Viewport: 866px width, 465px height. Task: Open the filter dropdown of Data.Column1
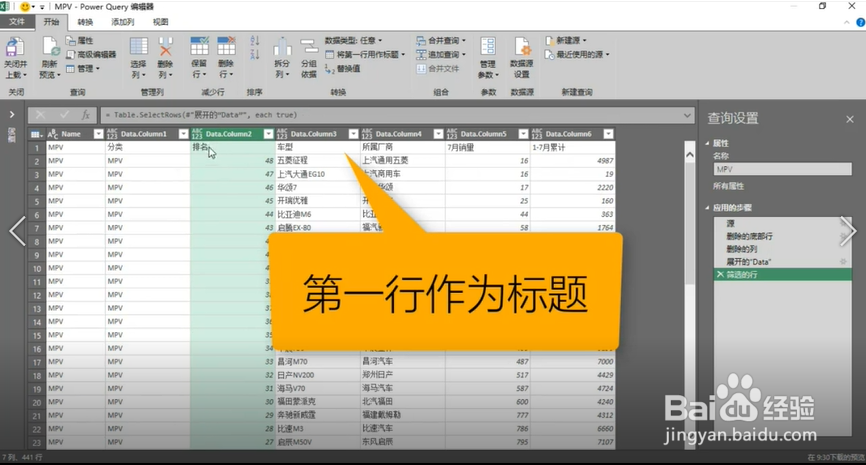point(183,134)
